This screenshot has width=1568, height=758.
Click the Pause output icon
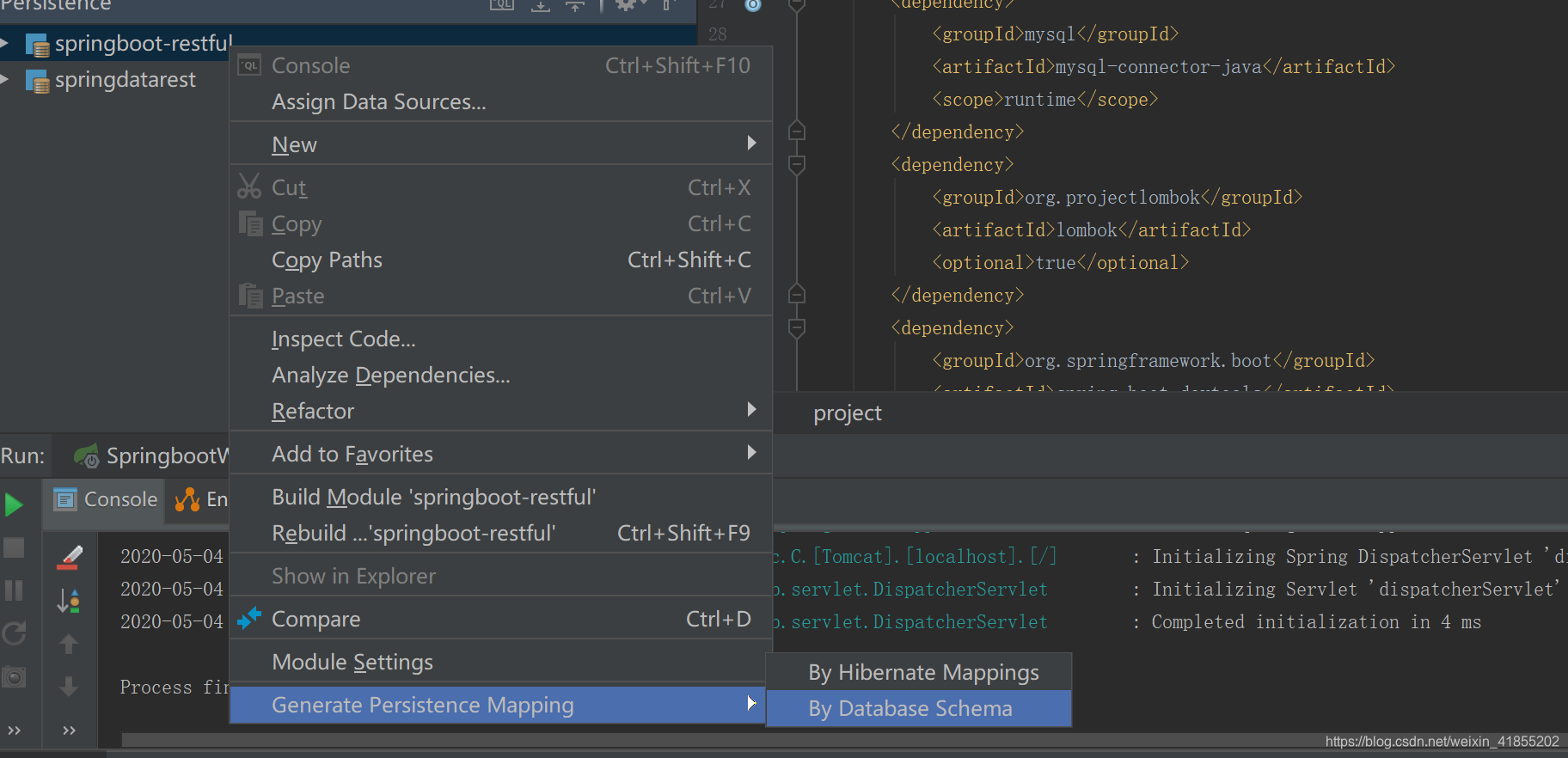tap(14, 590)
